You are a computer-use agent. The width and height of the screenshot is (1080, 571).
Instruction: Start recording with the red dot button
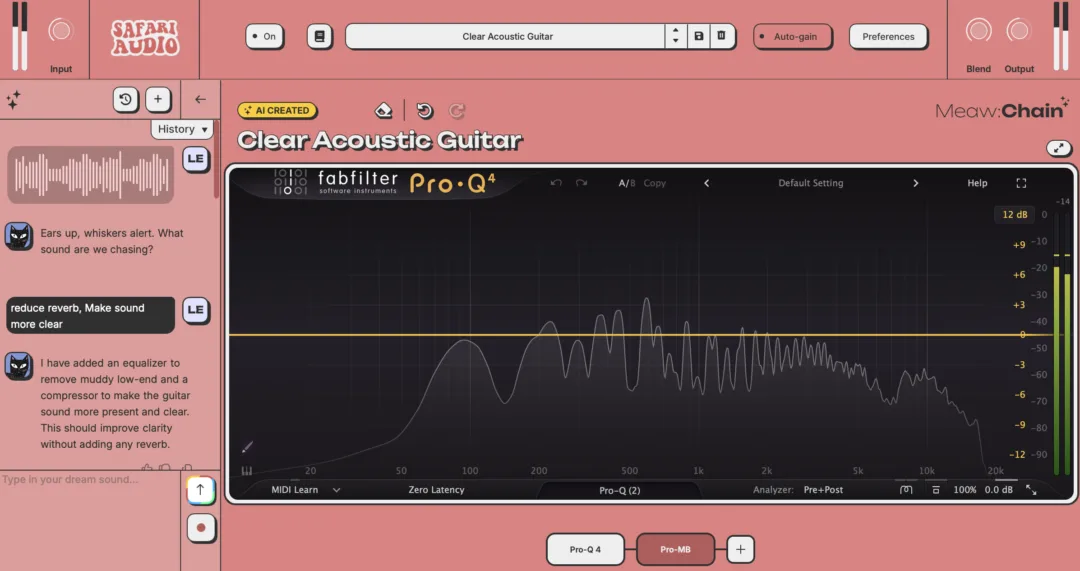click(200, 528)
